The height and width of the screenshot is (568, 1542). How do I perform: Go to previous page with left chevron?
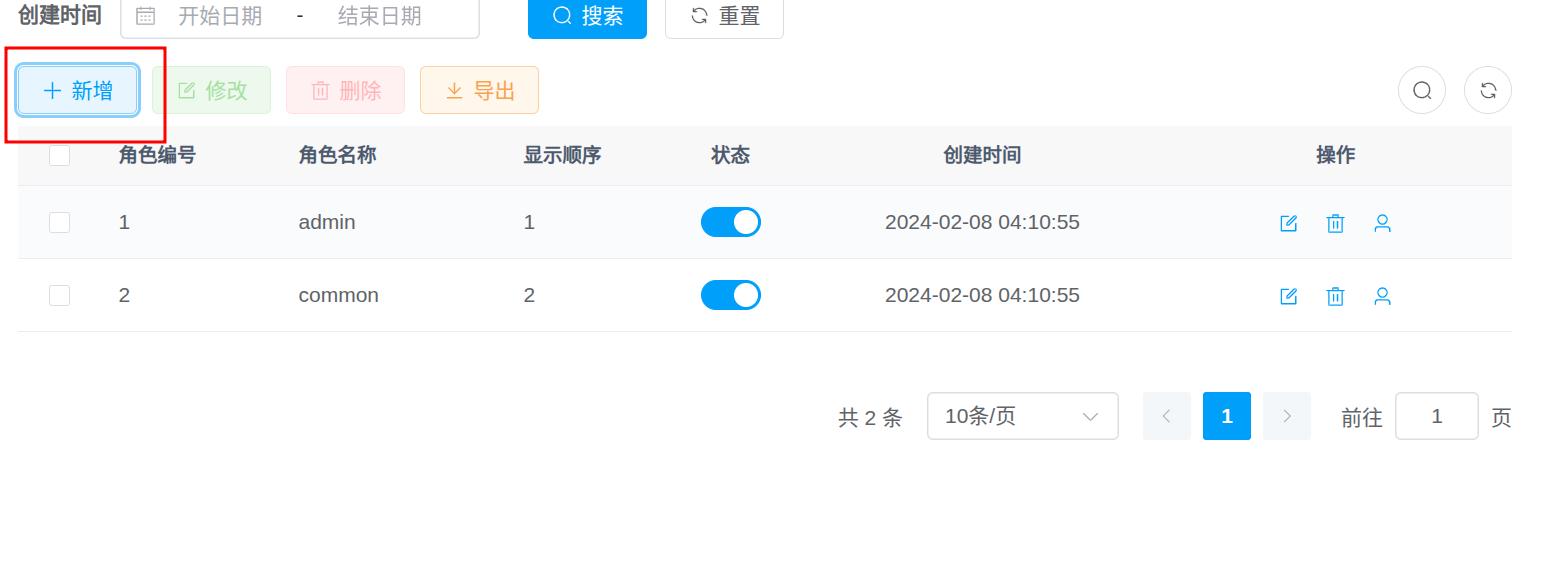point(1167,416)
